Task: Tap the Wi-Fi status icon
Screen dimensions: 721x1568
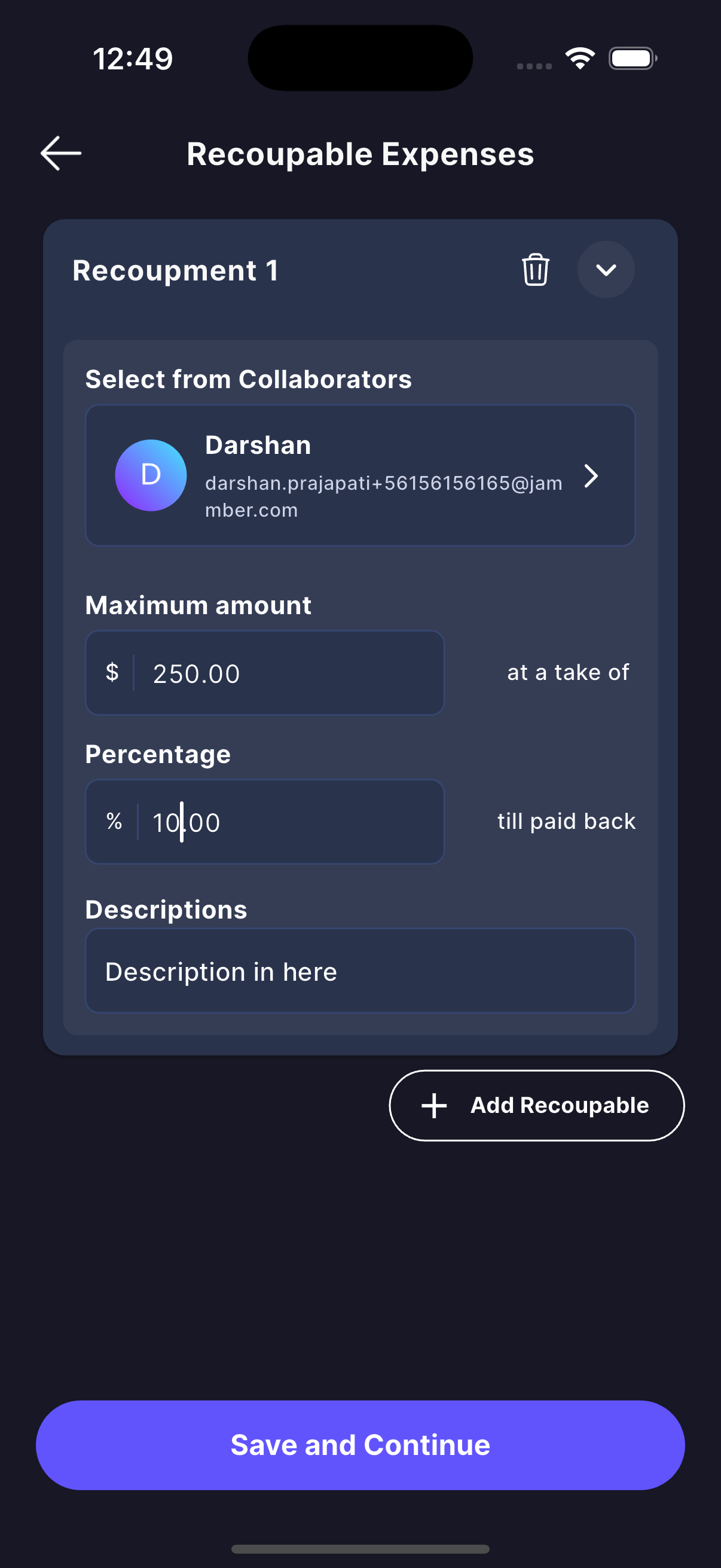Action: pyautogui.click(x=580, y=59)
